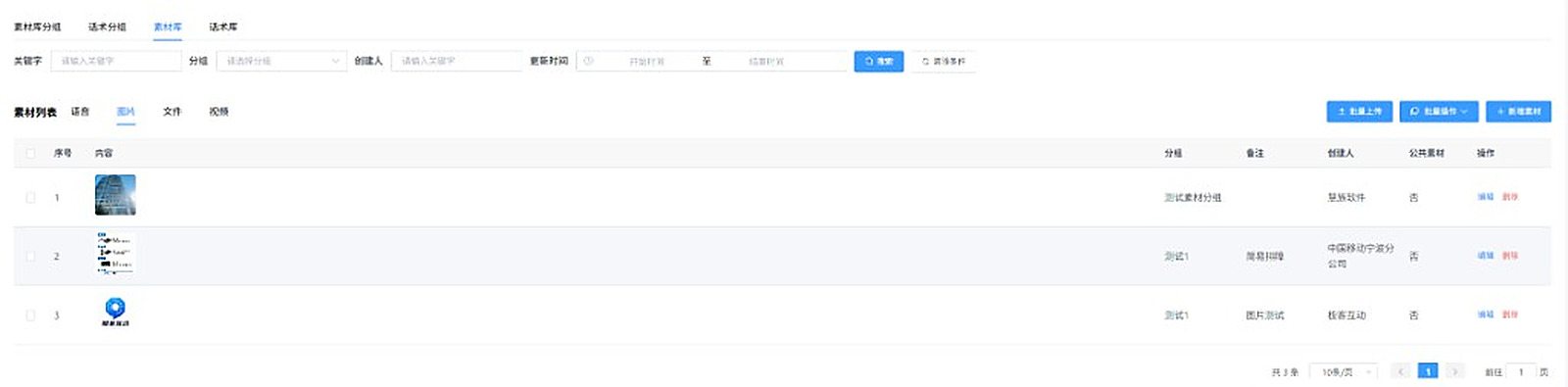The height and width of the screenshot is (387, 1568).
Task: Show the 语音 material list
Action: [x=80, y=112]
